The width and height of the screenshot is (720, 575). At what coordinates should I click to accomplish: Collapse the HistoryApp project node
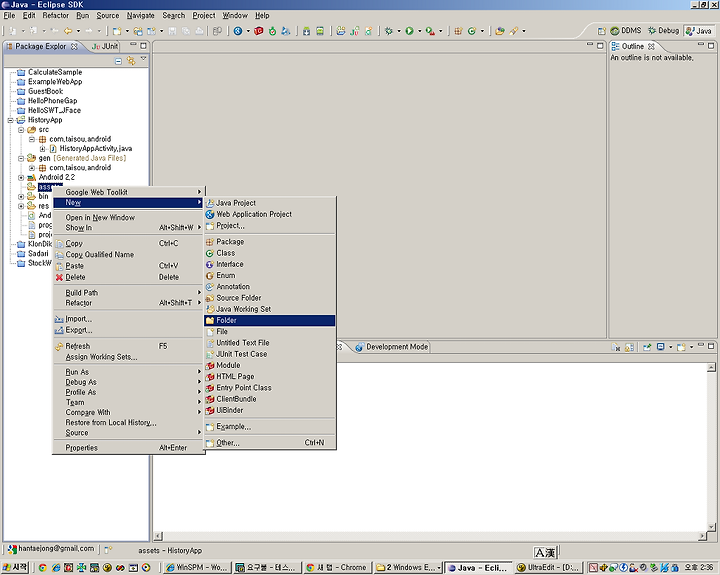point(10,120)
